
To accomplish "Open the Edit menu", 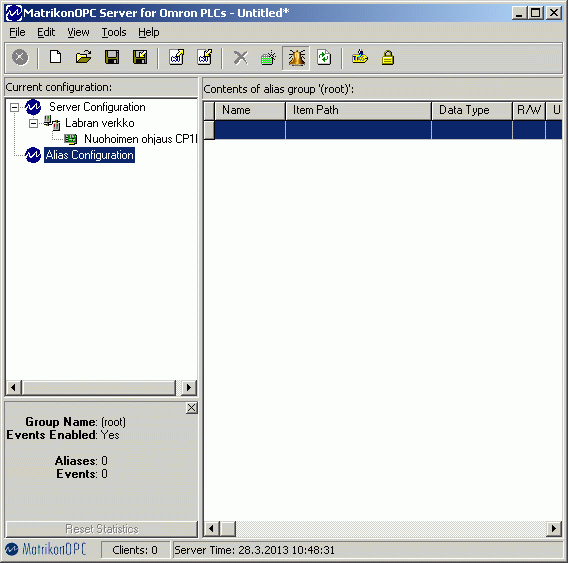I will click(46, 32).
